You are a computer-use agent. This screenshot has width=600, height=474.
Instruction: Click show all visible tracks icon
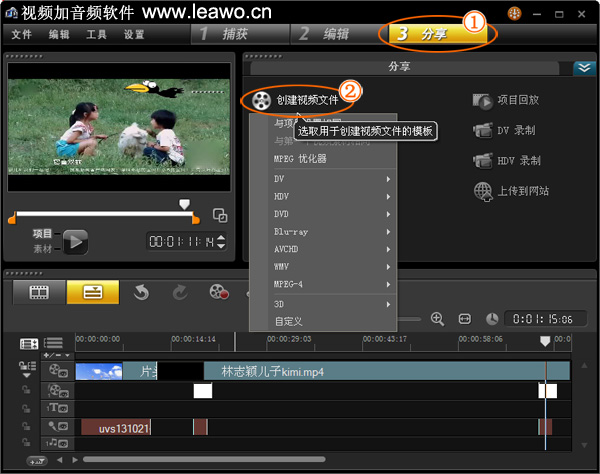[29, 344]
